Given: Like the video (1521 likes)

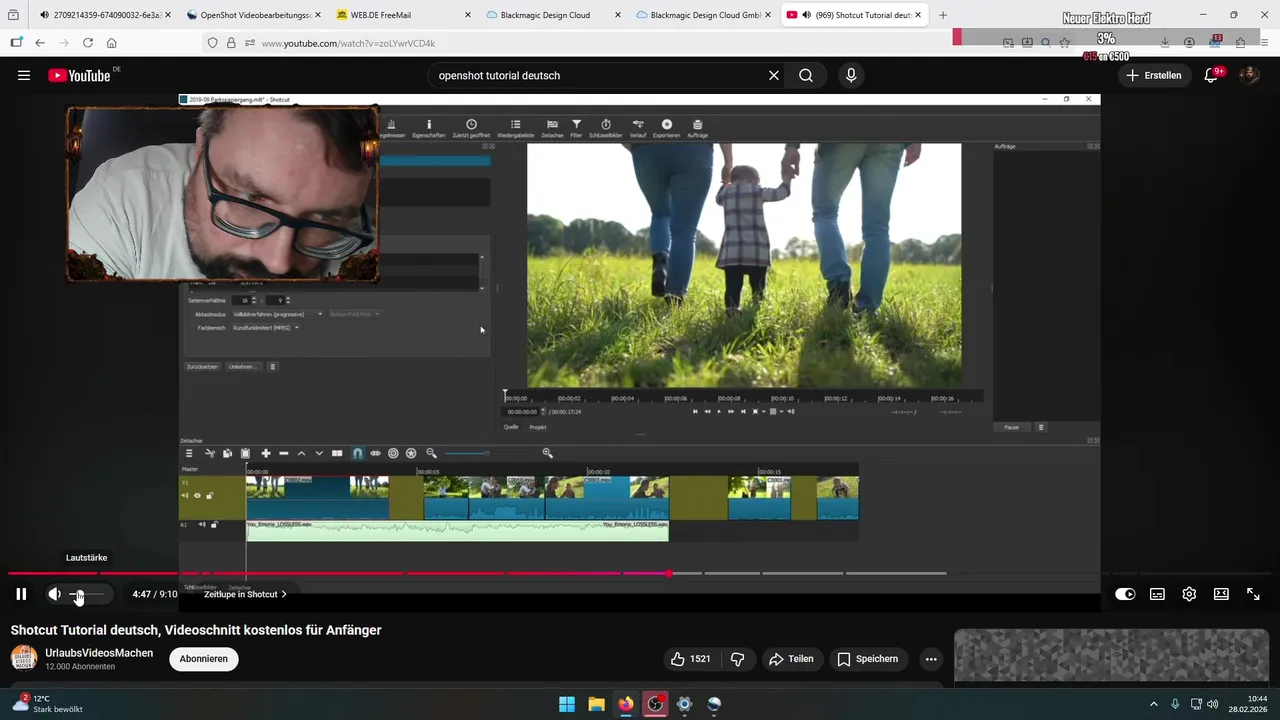Looking at the screenshot, I should click(690, 659).
